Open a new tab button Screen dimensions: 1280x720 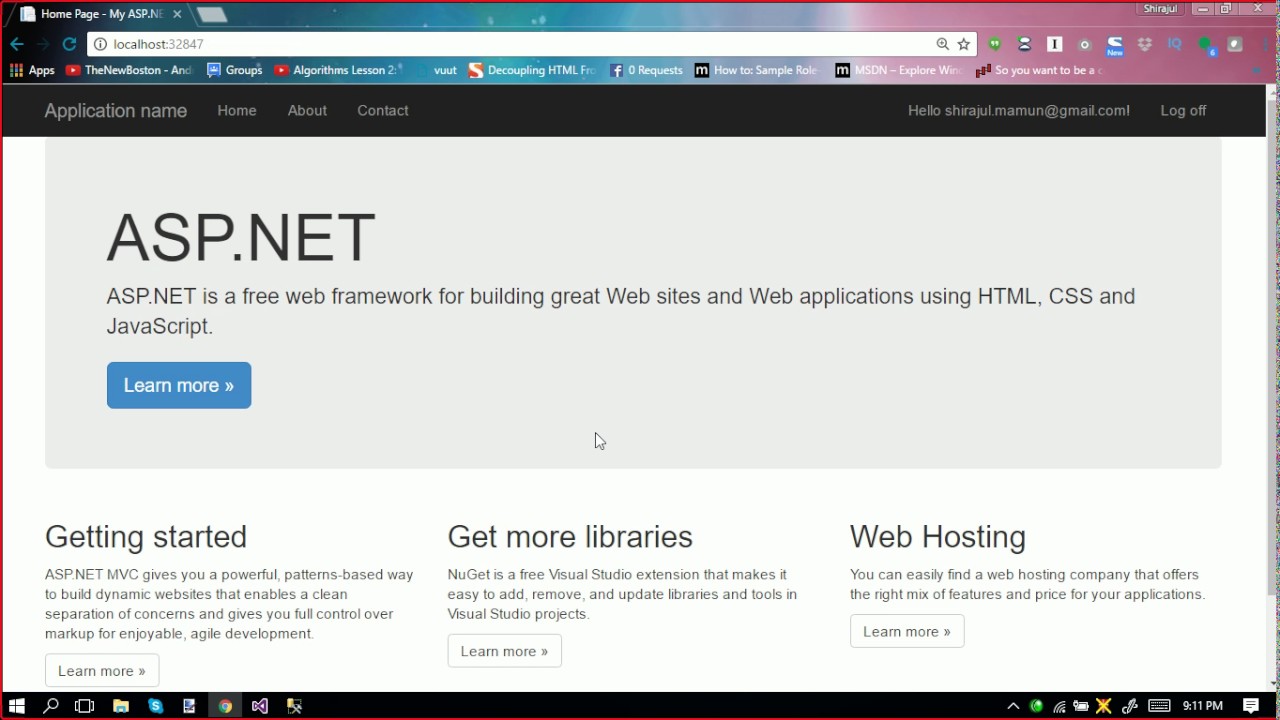[211, 14]
